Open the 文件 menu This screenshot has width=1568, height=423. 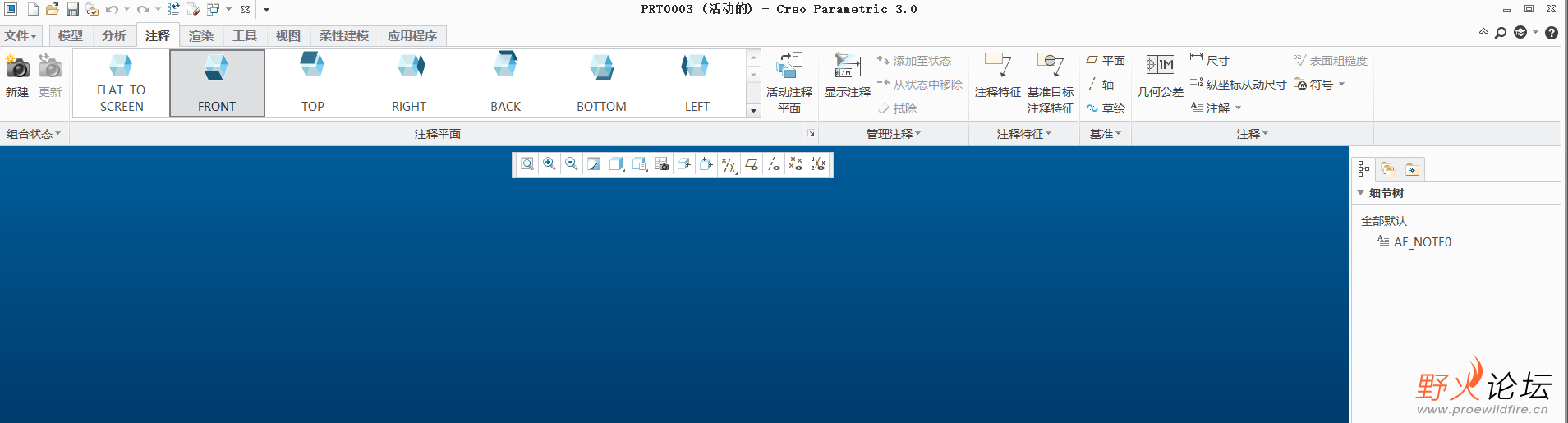click(x=21, y=36)
